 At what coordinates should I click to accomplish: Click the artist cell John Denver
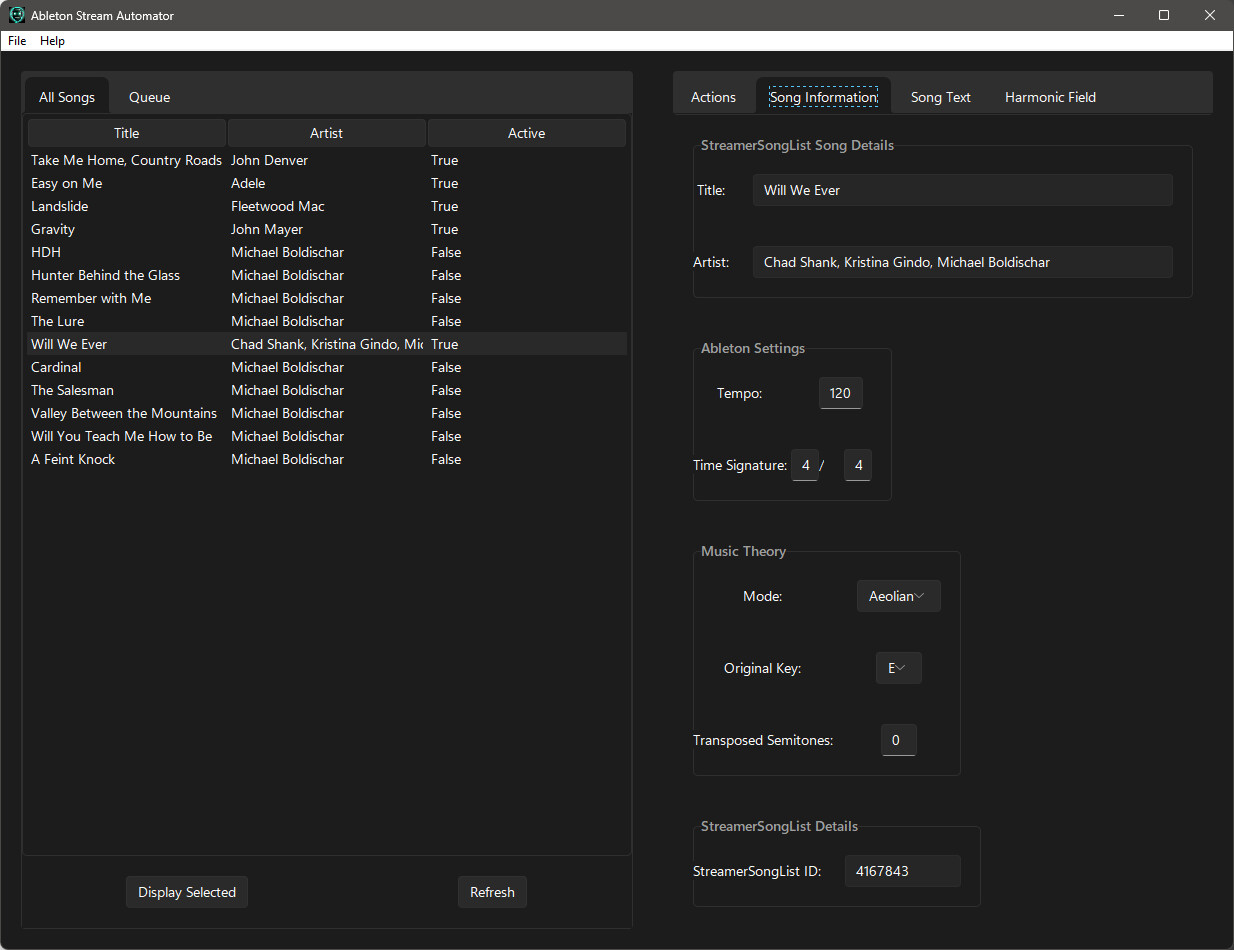click(269, 160)
